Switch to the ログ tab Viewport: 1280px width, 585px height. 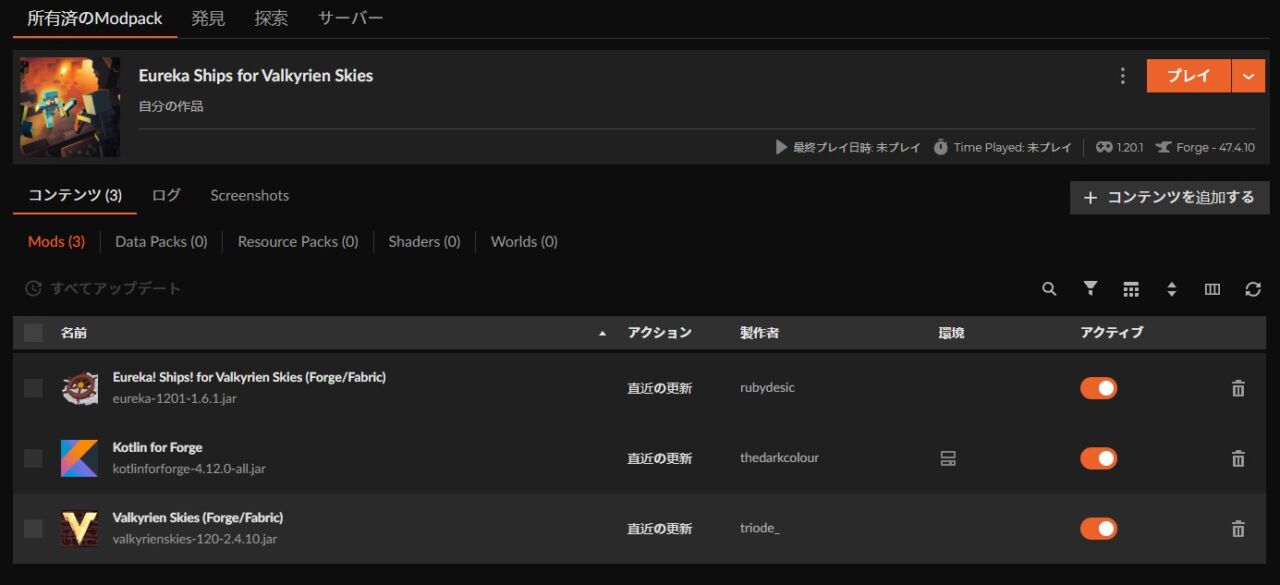click(x=165, y=196)
